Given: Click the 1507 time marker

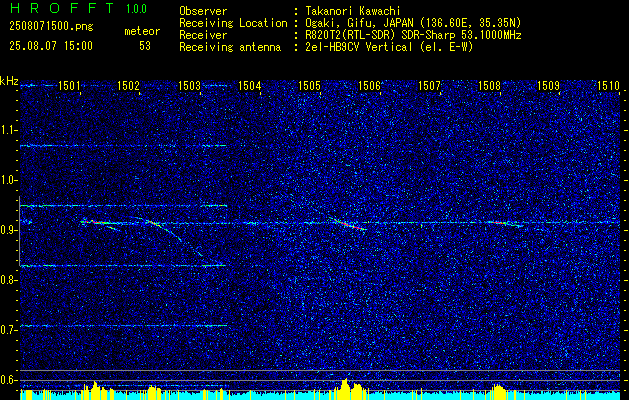Looking at the screenshot, I should [x=429, y=86].
